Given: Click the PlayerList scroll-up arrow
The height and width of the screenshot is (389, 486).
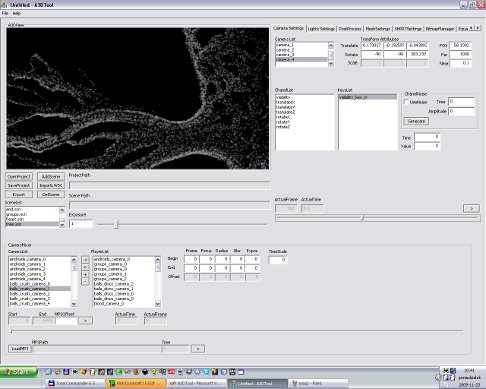Looking at the screenshot, I should (x=158, y=260).
